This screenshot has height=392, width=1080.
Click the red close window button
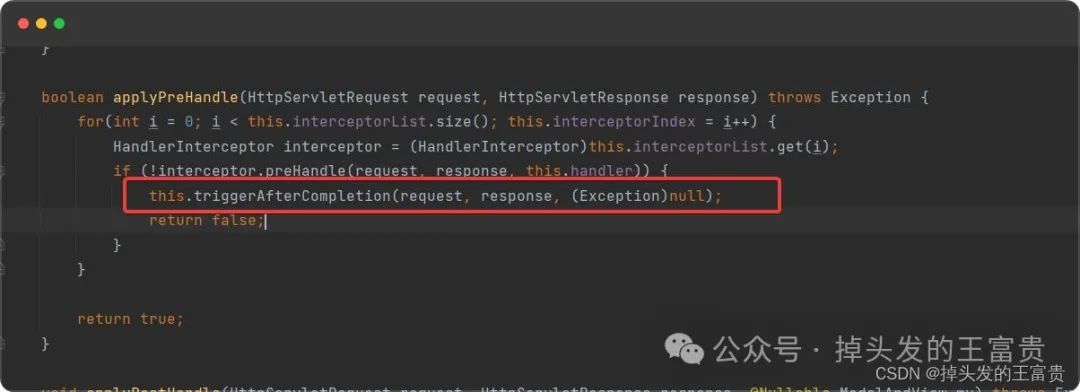click(x=23, y=23)
